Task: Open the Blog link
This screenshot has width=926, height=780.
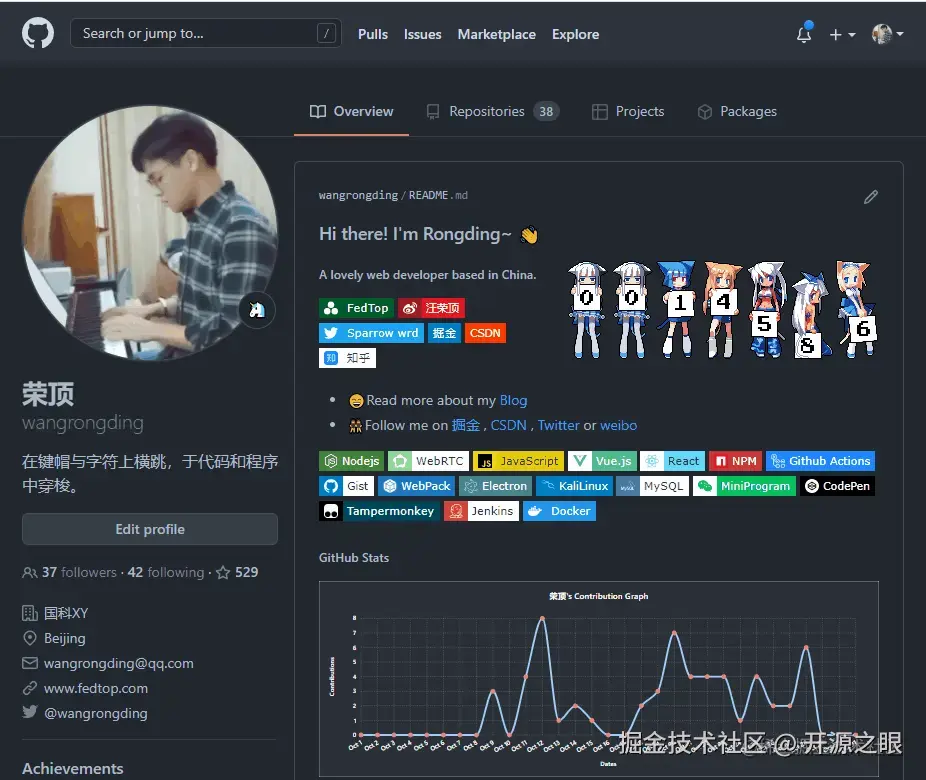Action: click(x=513, y=400)
